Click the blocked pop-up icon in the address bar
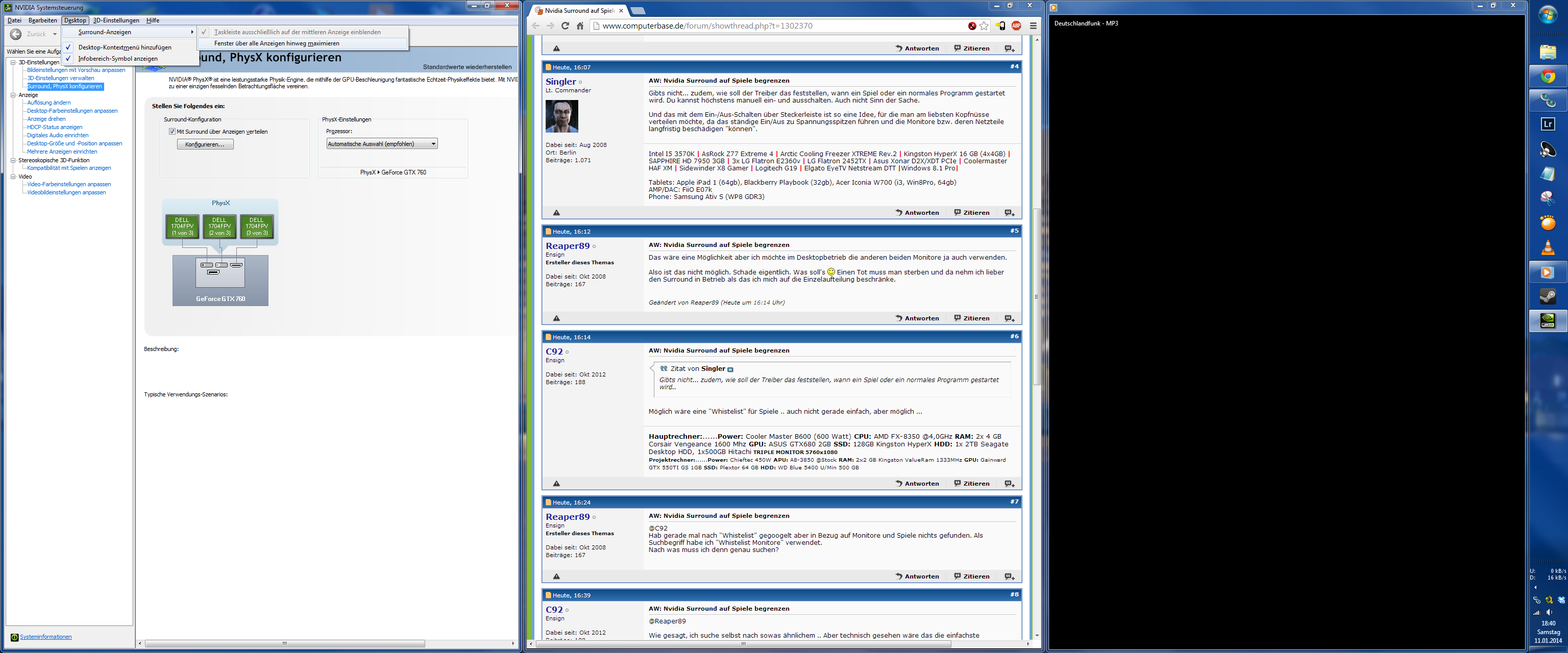 [x=972, y=26]
